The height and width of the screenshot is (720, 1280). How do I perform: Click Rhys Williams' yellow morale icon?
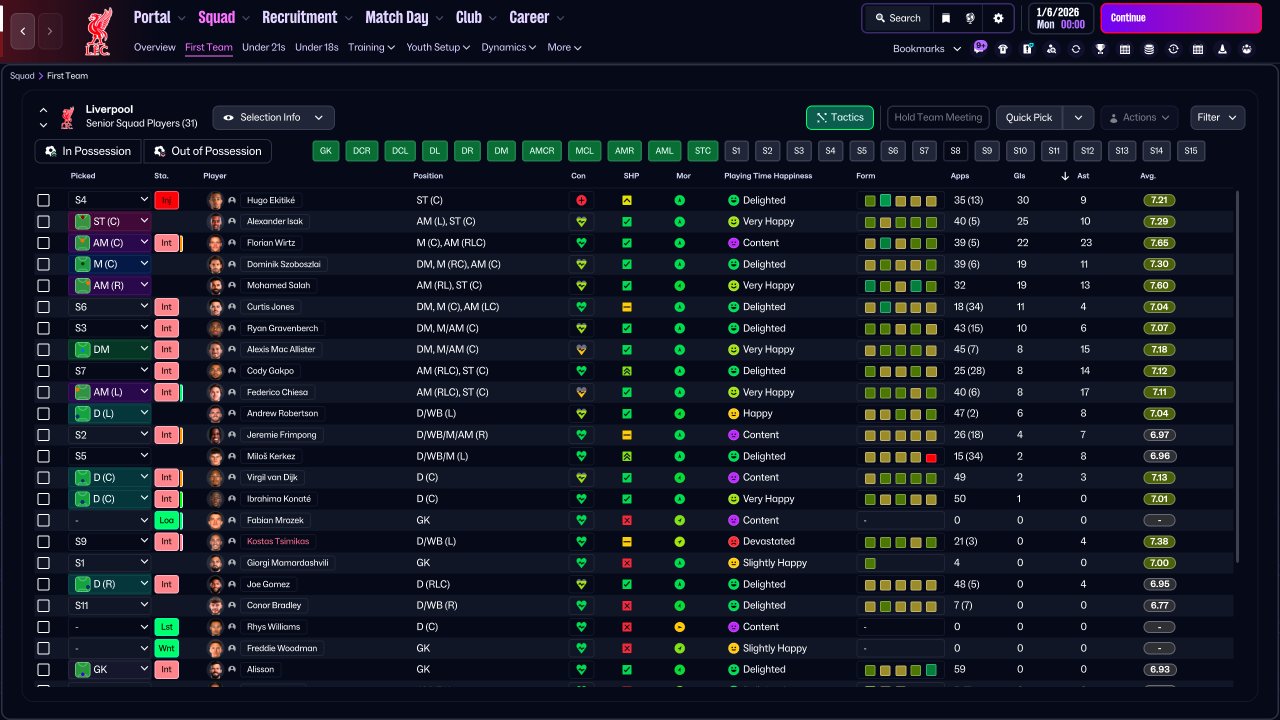tap(680, 627)
